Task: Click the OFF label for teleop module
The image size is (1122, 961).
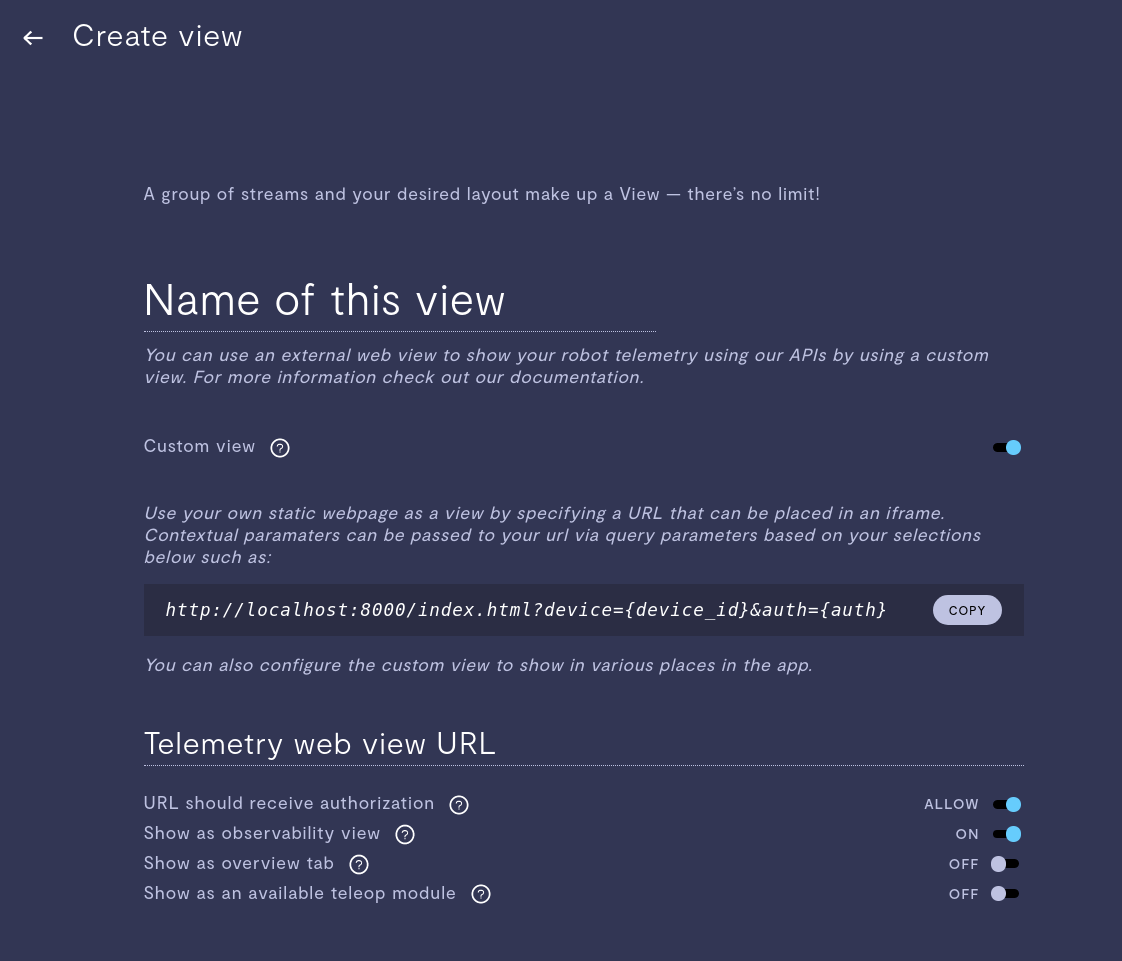Action: pos(963,894)
